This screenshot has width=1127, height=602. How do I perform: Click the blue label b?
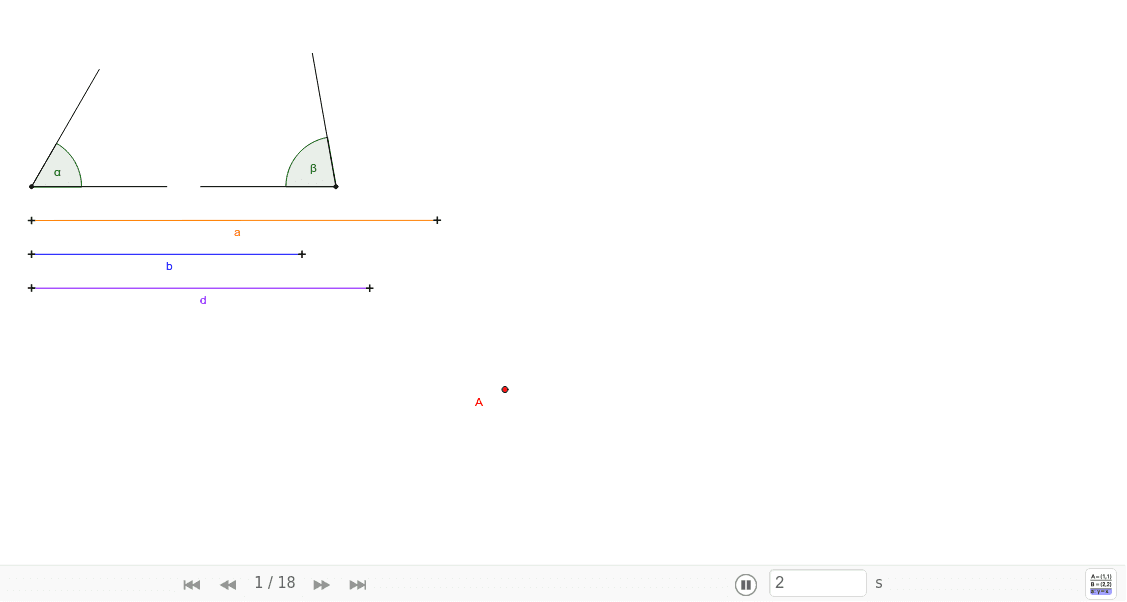coord(169,266)
